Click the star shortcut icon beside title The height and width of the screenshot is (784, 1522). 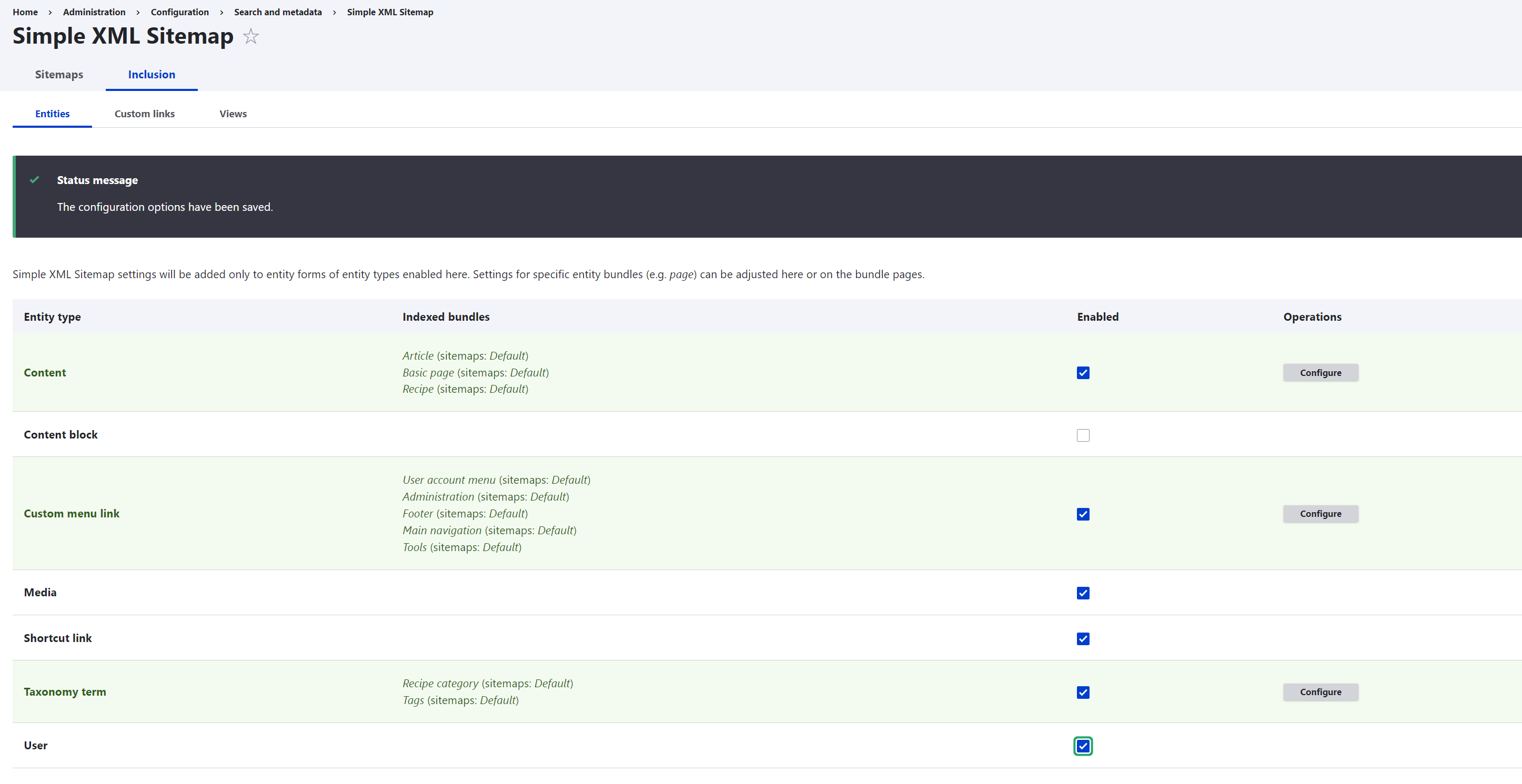[x=251, y=37]
